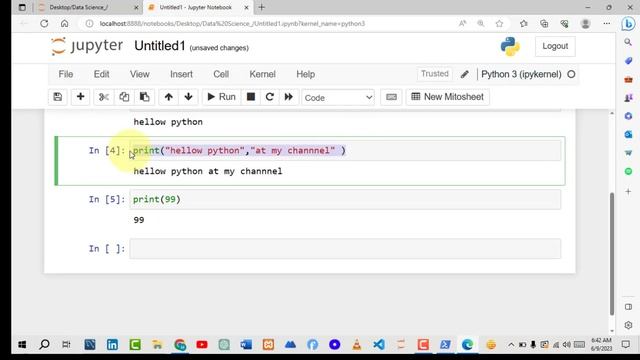Click the volume icon in the system tray

(x=567, y=345)
